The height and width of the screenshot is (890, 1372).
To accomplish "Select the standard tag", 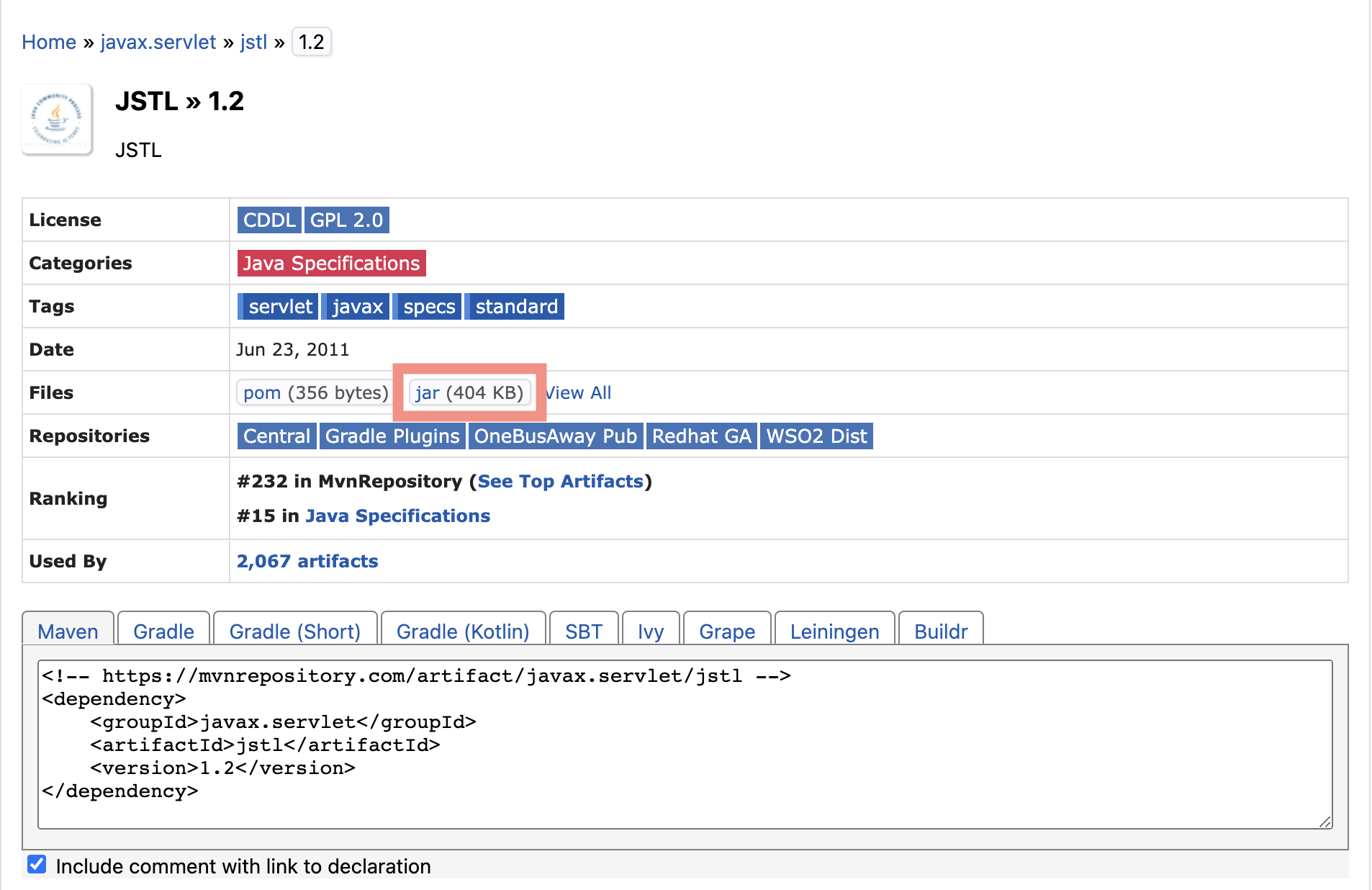I will 514,307.
